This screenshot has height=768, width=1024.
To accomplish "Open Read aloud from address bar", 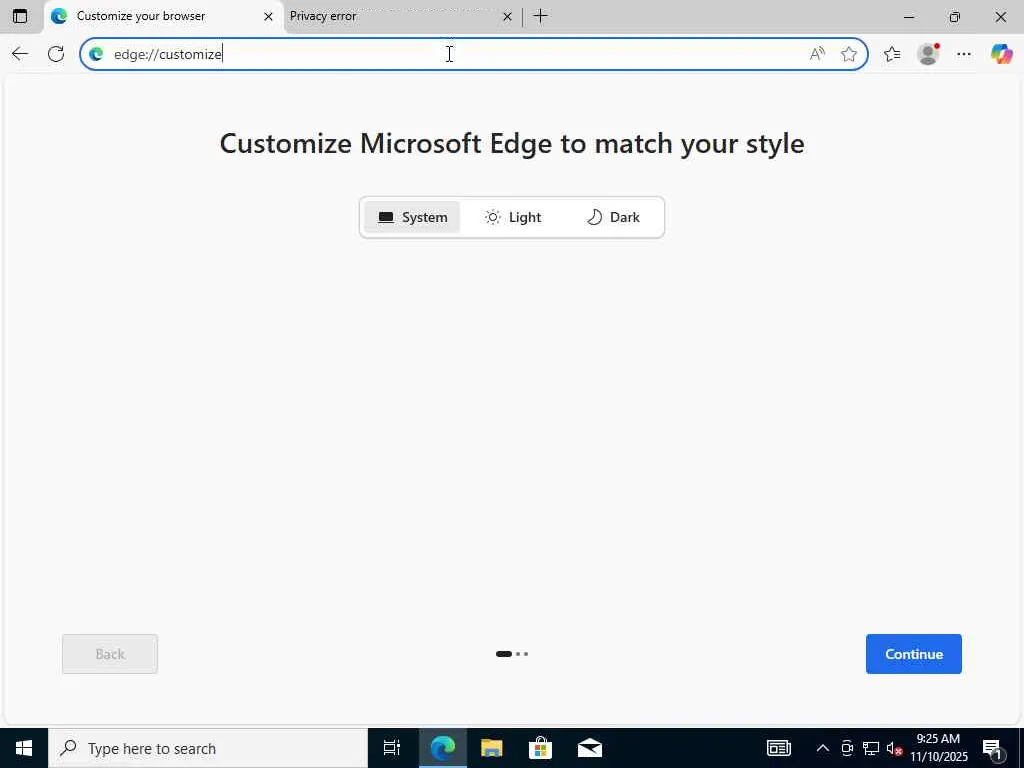I will click(817, 54).
